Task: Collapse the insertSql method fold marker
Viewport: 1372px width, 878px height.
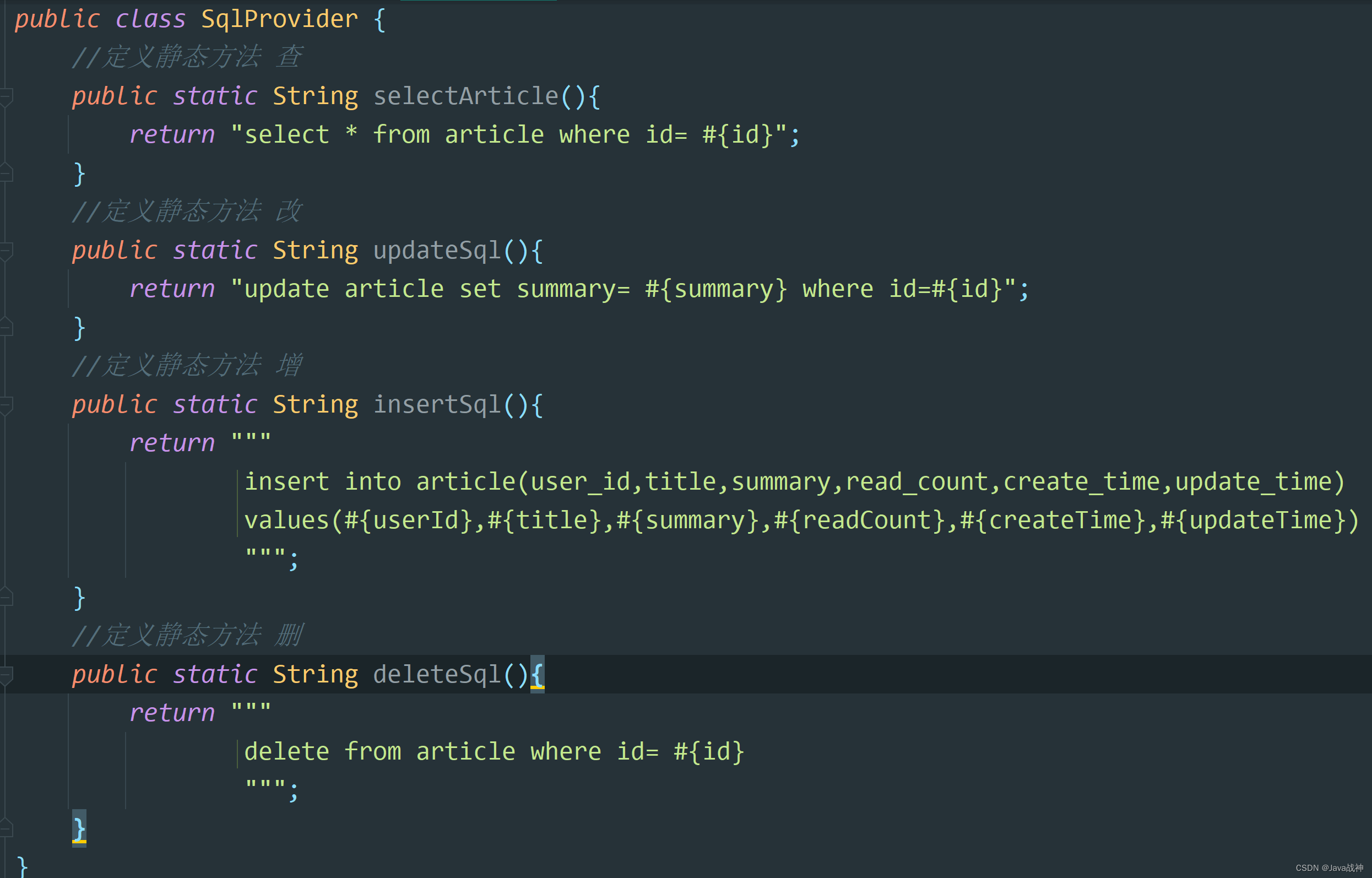Action: click(x=6, y=405)
